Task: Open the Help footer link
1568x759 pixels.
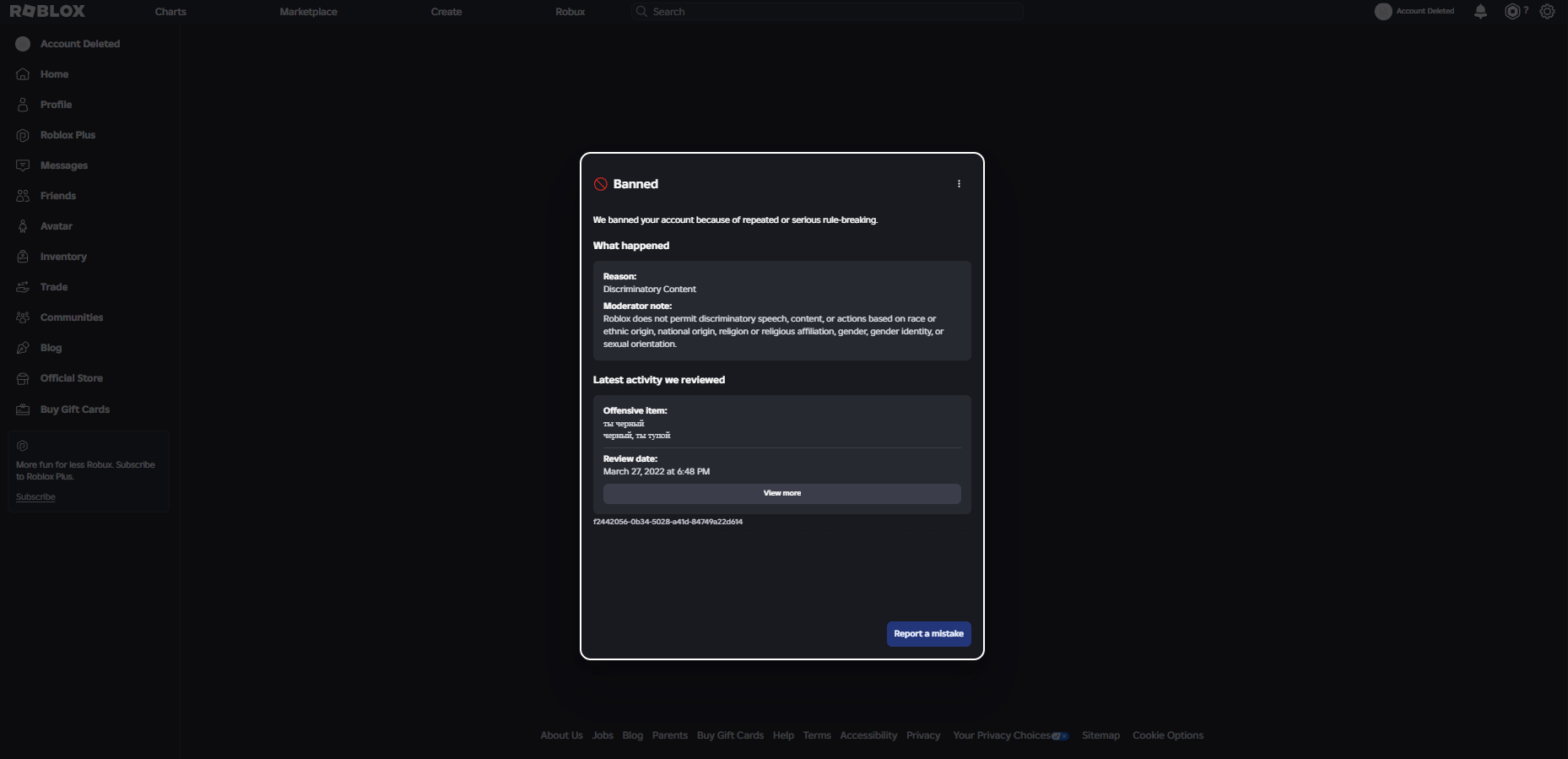Action: click(783, 735)
